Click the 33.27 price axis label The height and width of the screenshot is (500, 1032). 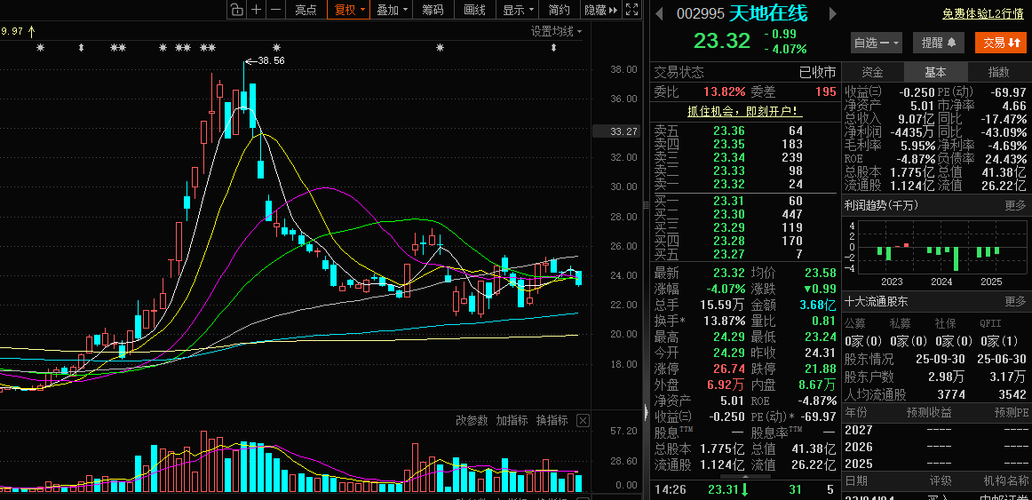point(616,131)
